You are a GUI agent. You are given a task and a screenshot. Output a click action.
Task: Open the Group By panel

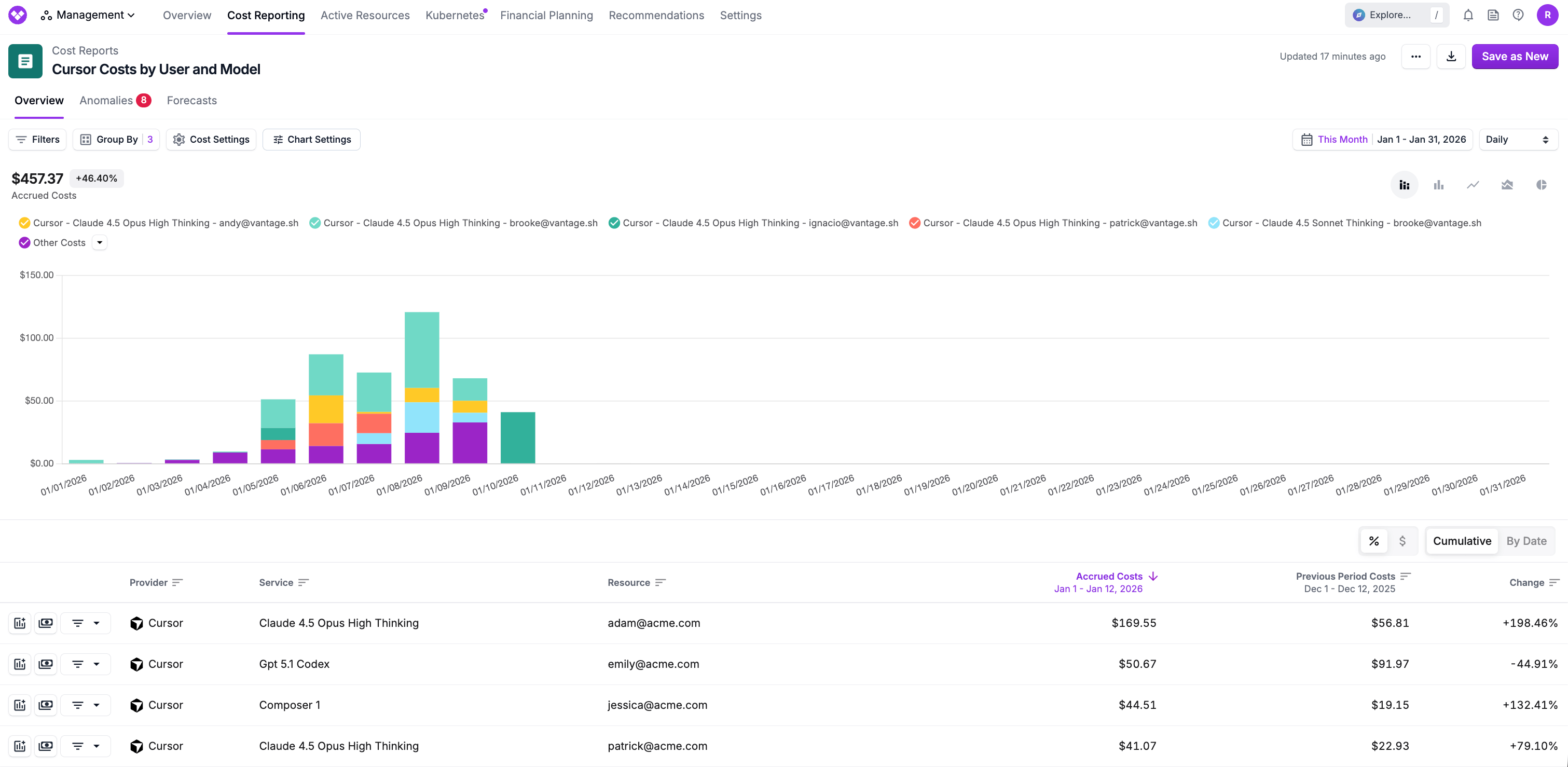pyautogui.click(x=116, y=139)
